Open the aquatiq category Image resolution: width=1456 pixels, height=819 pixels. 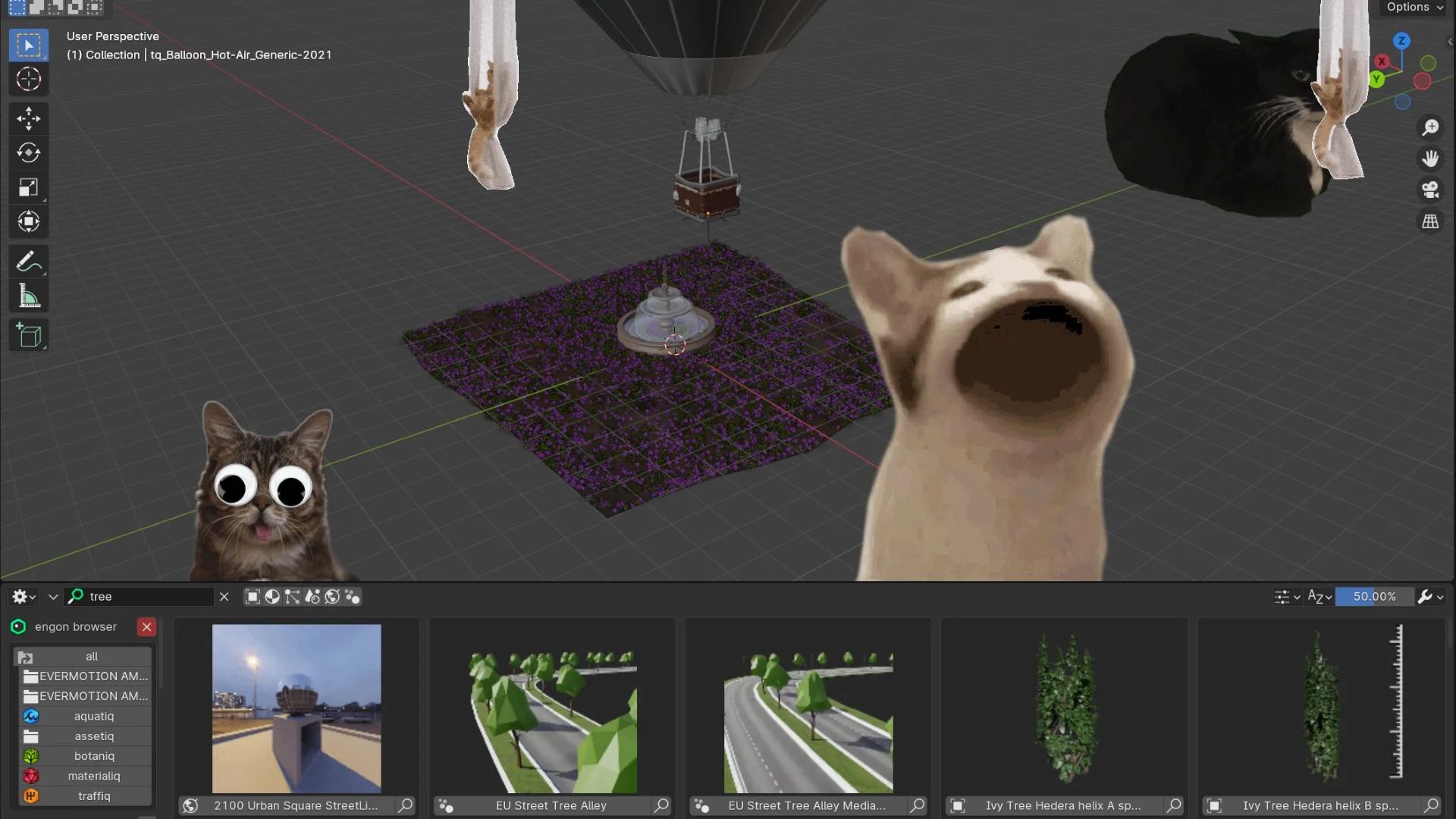86,716
